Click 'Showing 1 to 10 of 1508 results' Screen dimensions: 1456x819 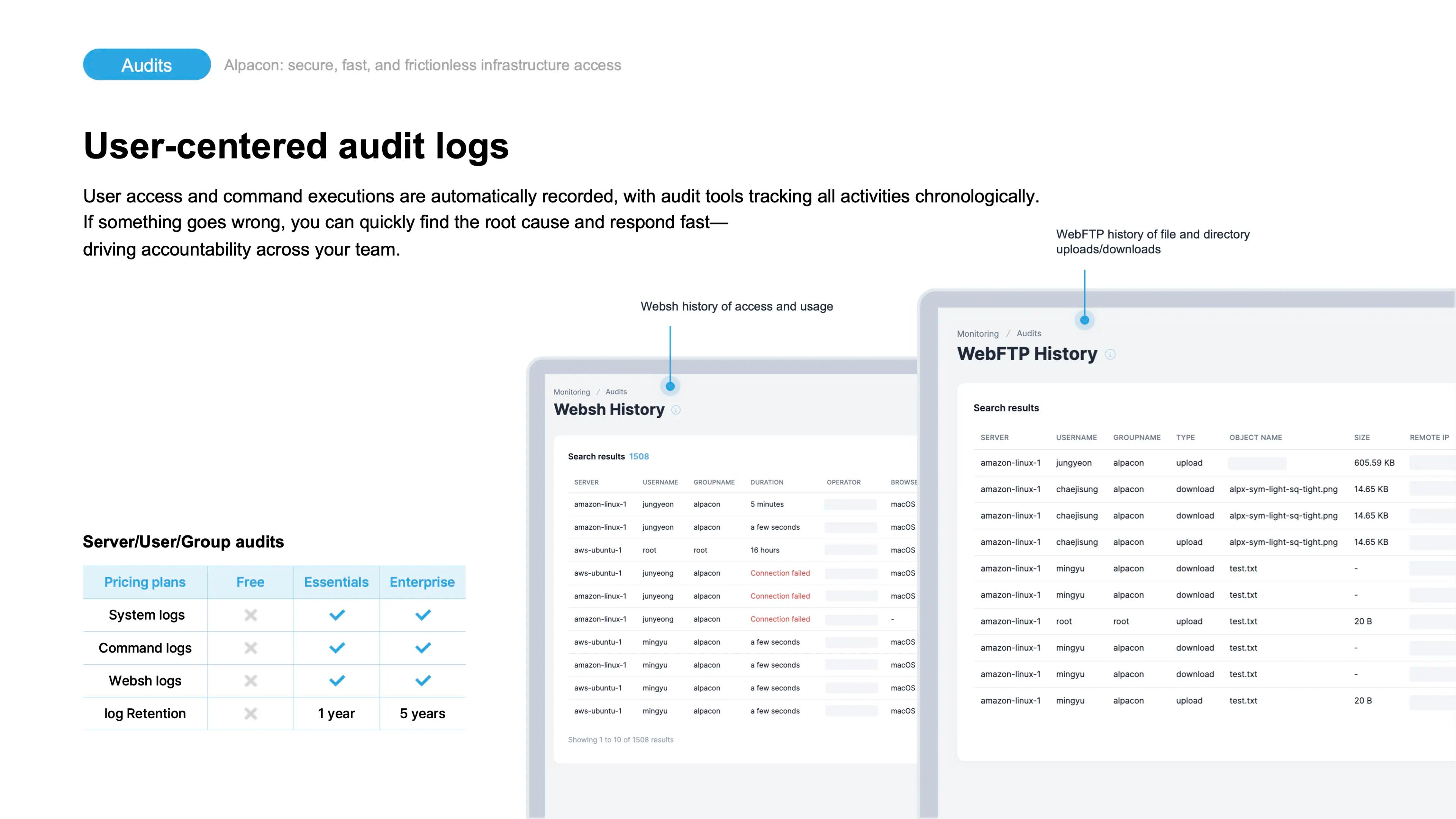[x=621, y=740]
